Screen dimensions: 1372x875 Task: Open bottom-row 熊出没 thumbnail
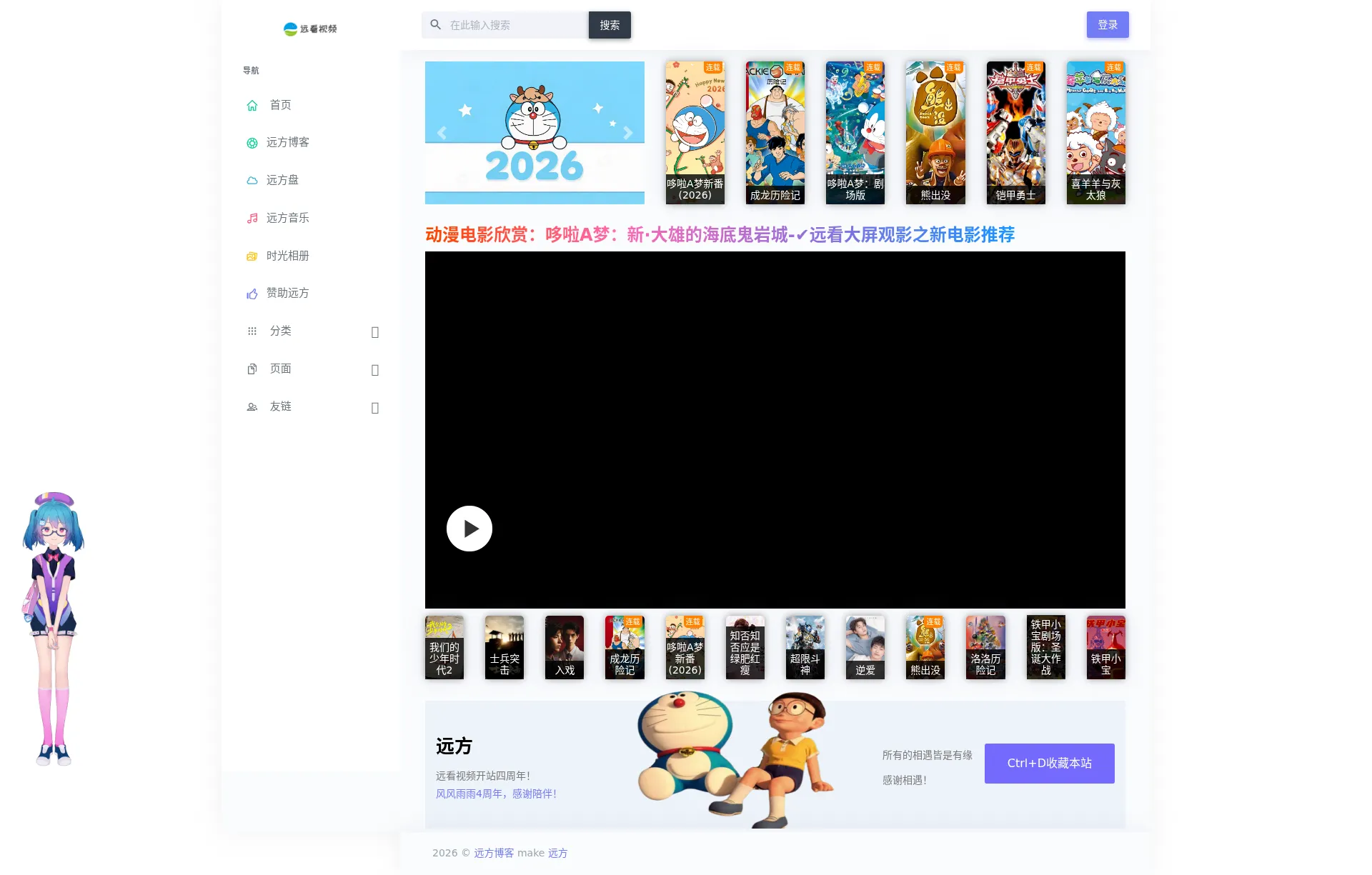925,647
